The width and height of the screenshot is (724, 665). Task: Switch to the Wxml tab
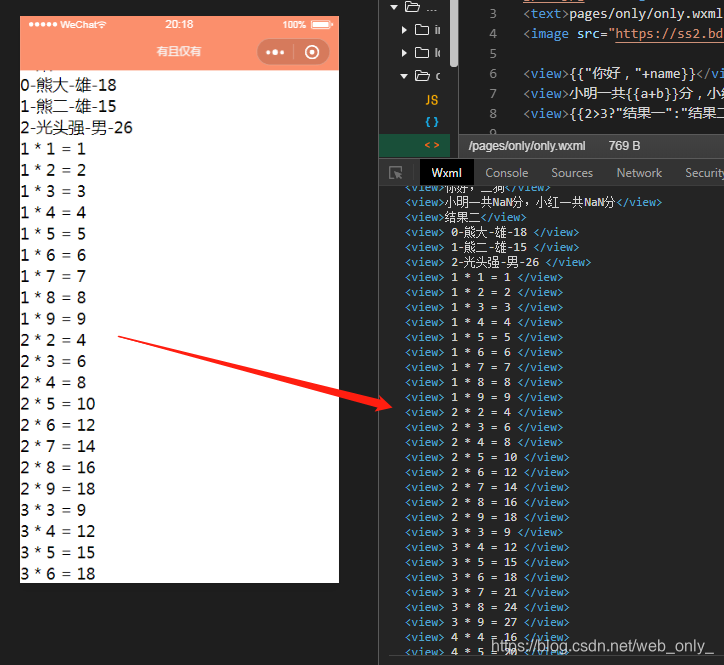446,173
